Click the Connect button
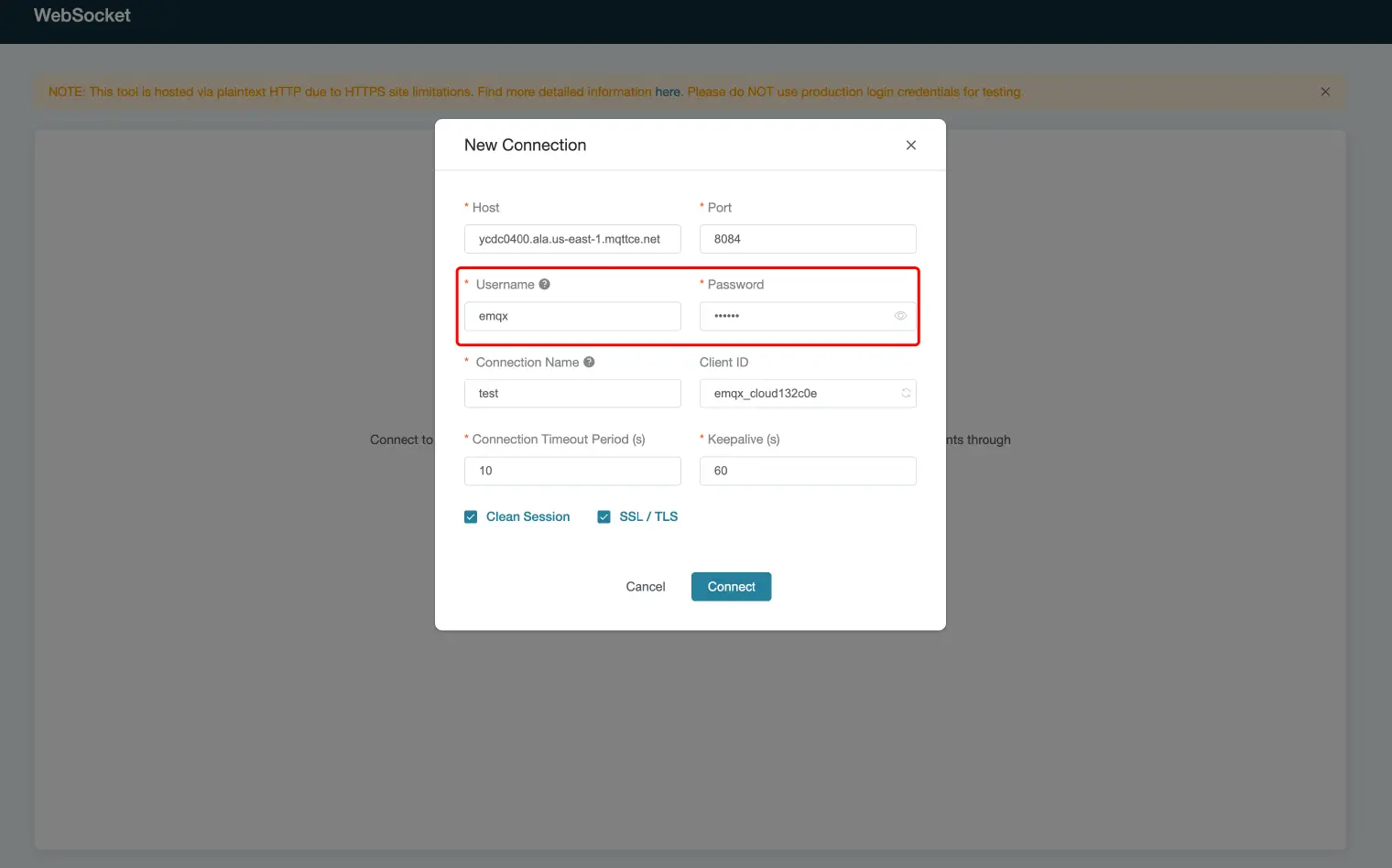 coord(731,587)
